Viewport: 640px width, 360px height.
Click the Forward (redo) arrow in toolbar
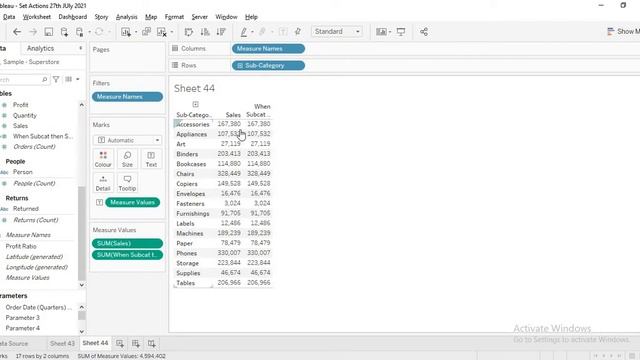33,32
